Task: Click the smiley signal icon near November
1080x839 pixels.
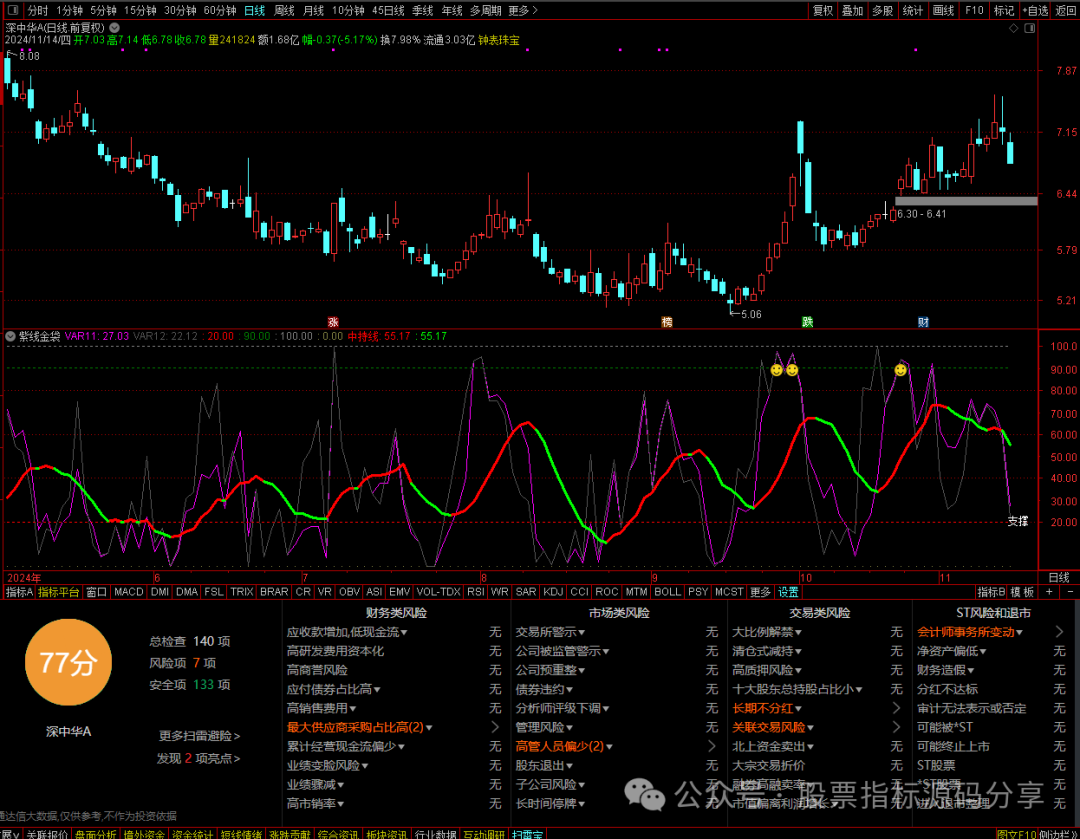Action: coord(900,371)
